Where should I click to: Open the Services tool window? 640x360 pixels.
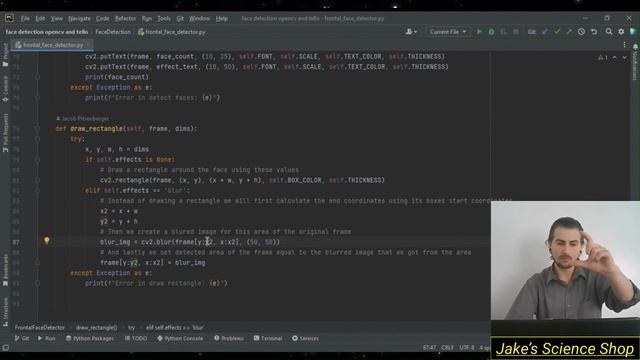point(305,338)
